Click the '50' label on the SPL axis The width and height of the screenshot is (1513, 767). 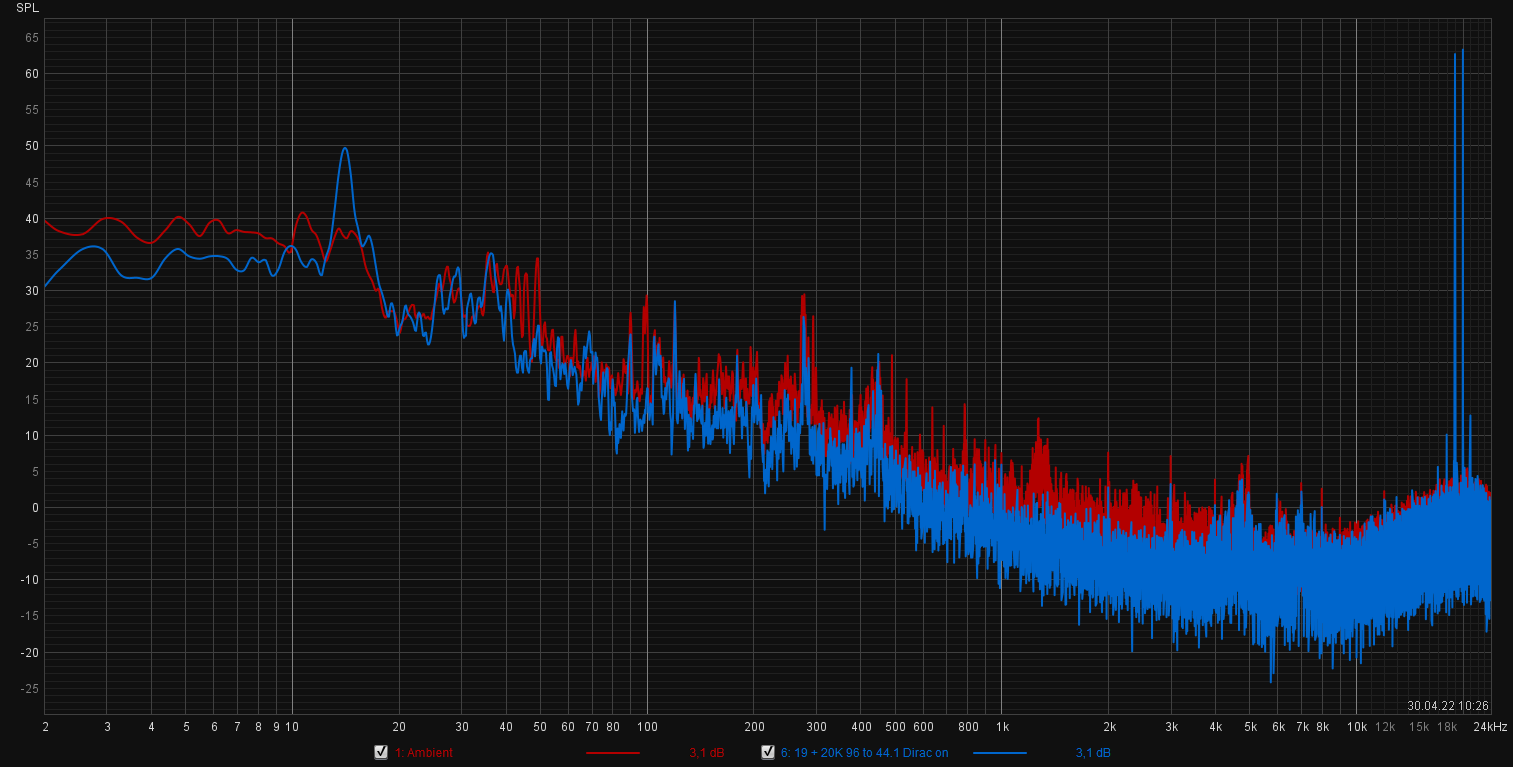click(31, 146)
